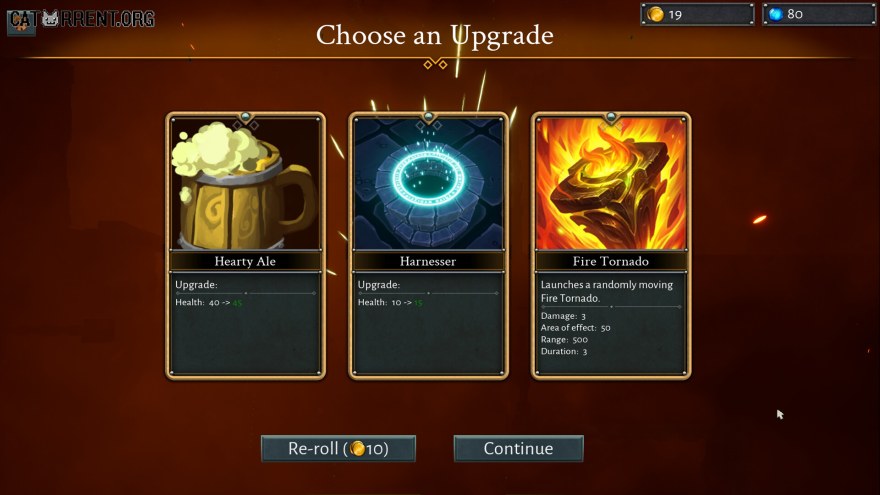This screenshot has height=495, width=880.
Task: Click the blue gem icon in top counter
Action: (776, 14)
